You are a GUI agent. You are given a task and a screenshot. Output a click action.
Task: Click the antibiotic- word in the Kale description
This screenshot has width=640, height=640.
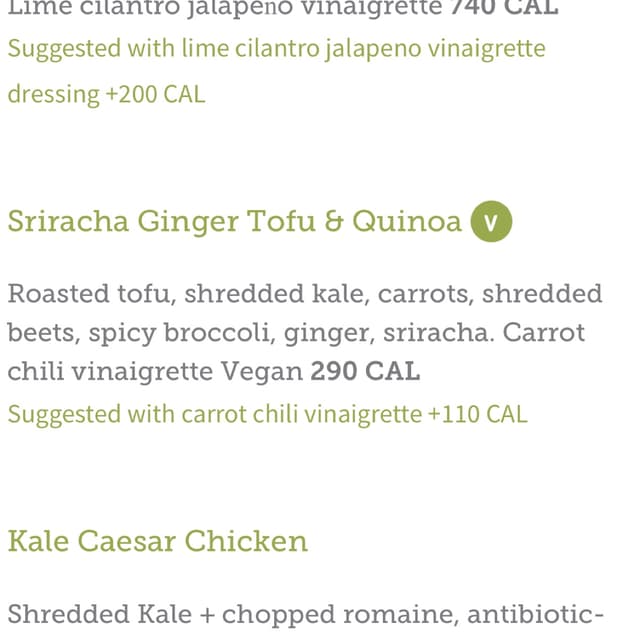click(536, 614)
